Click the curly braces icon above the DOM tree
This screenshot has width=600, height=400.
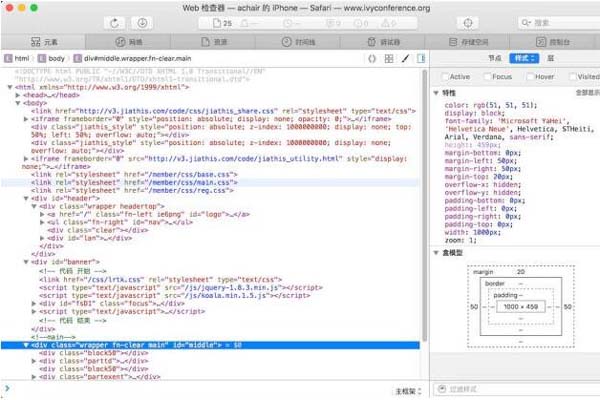(372, 59)
